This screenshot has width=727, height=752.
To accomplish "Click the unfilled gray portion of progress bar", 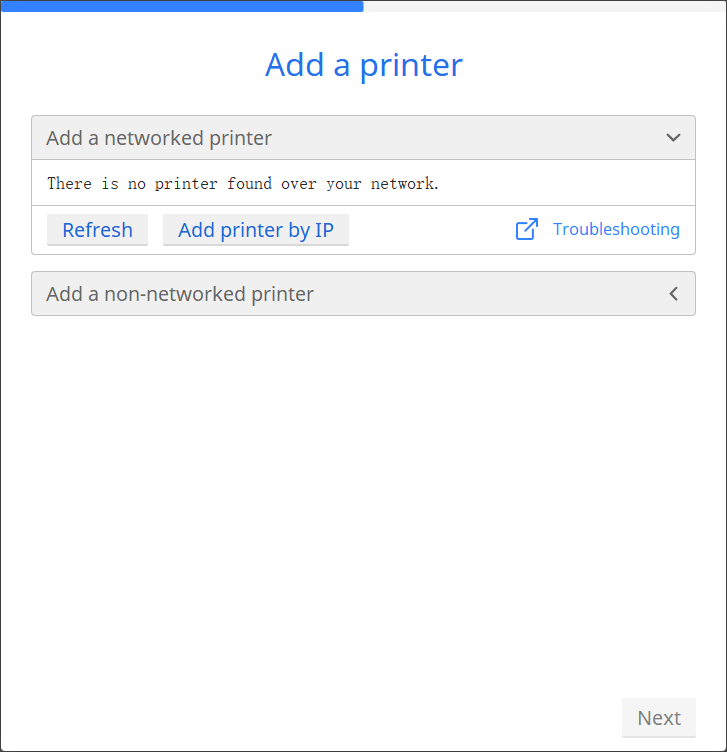I will [x=545, y=6].
